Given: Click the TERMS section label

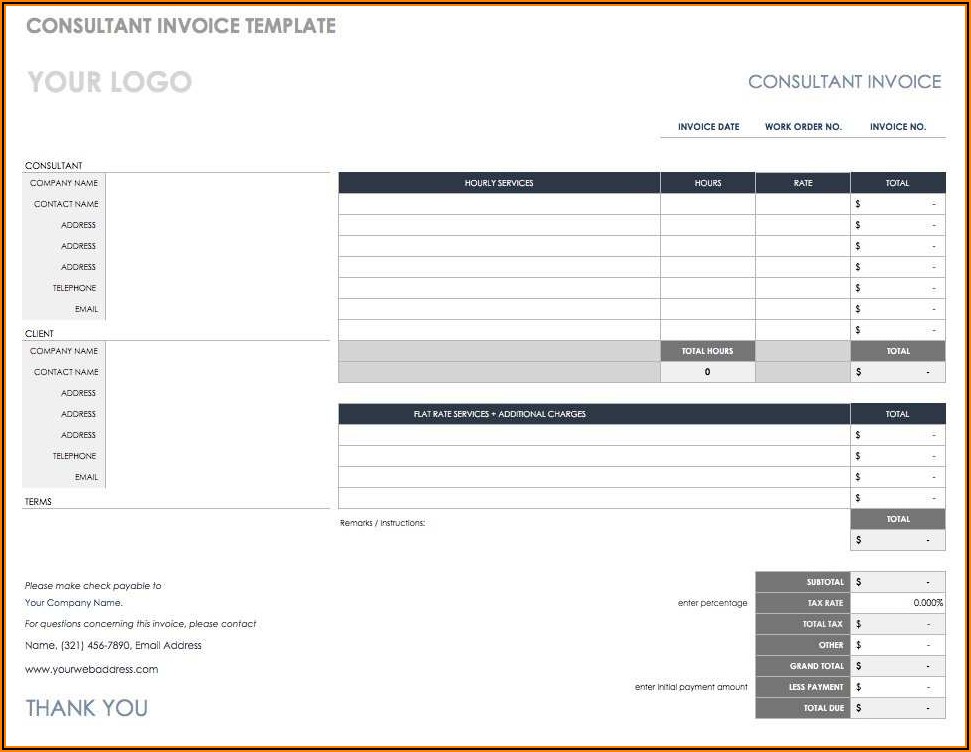Looking at the screenshot, I should (38, 502).
